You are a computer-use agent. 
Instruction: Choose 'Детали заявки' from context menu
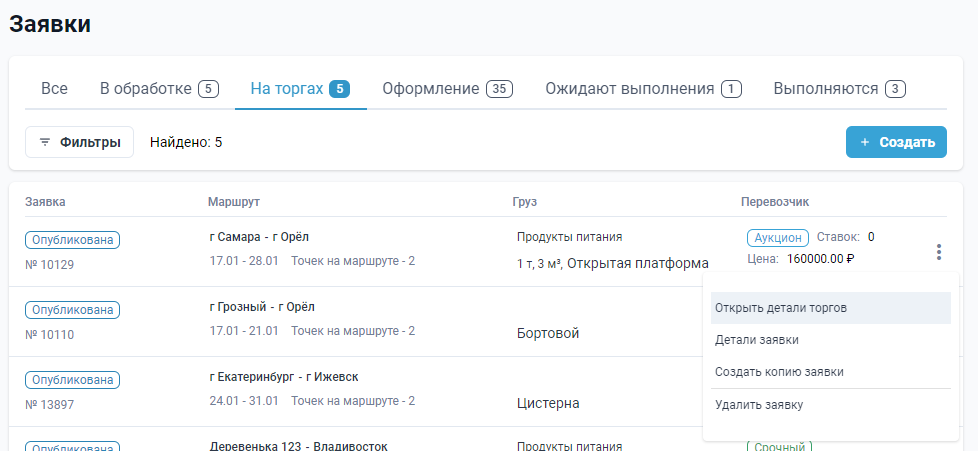[831, 340]
